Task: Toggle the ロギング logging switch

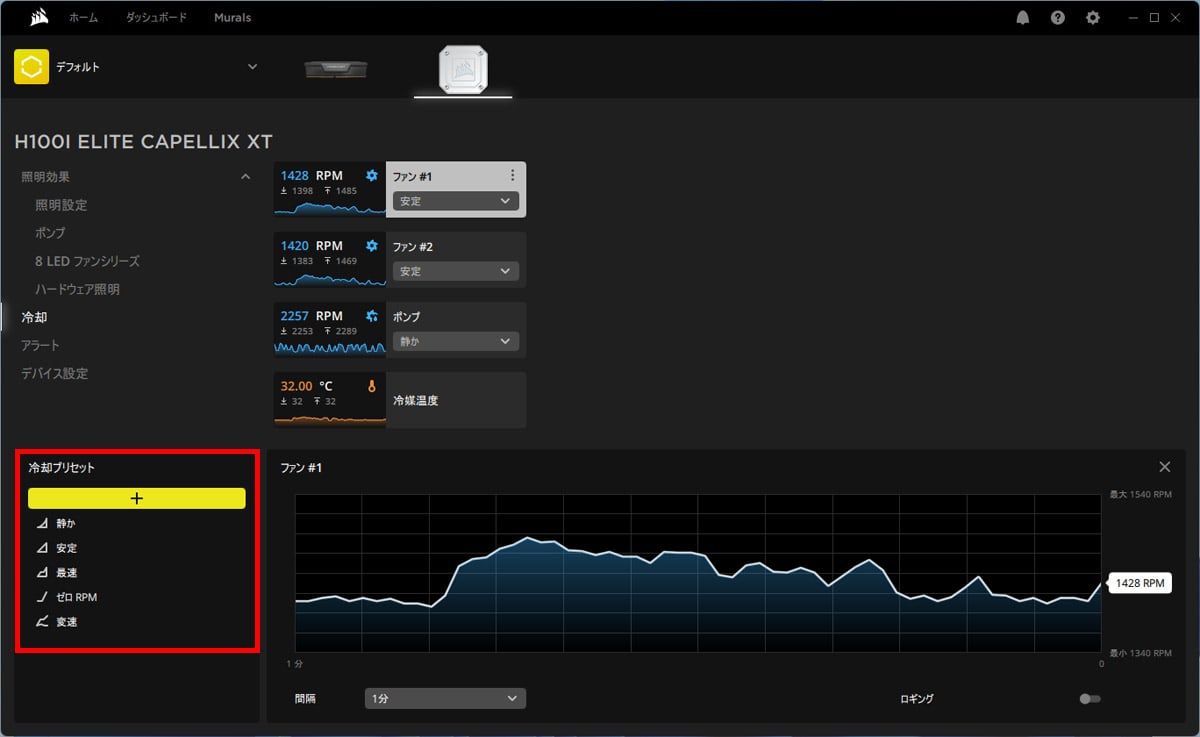Action: tap(1090, 699)
